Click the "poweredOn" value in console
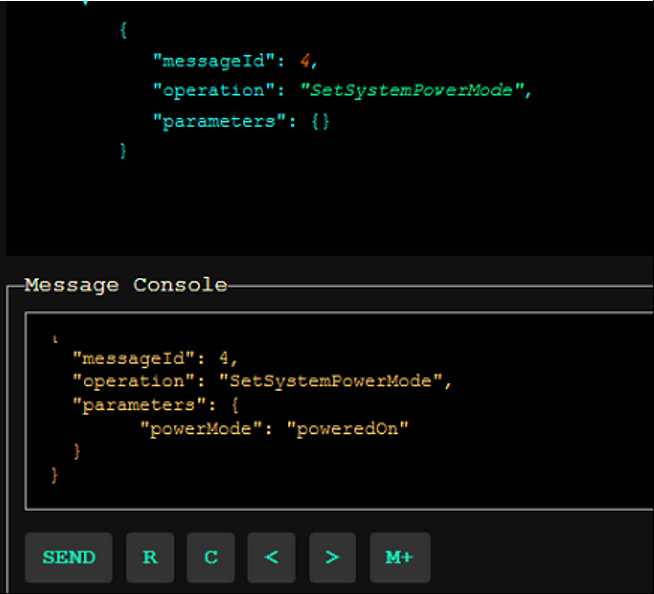This screenshot has width=654, height=594. pyautogui.click(x=348, y=429)
